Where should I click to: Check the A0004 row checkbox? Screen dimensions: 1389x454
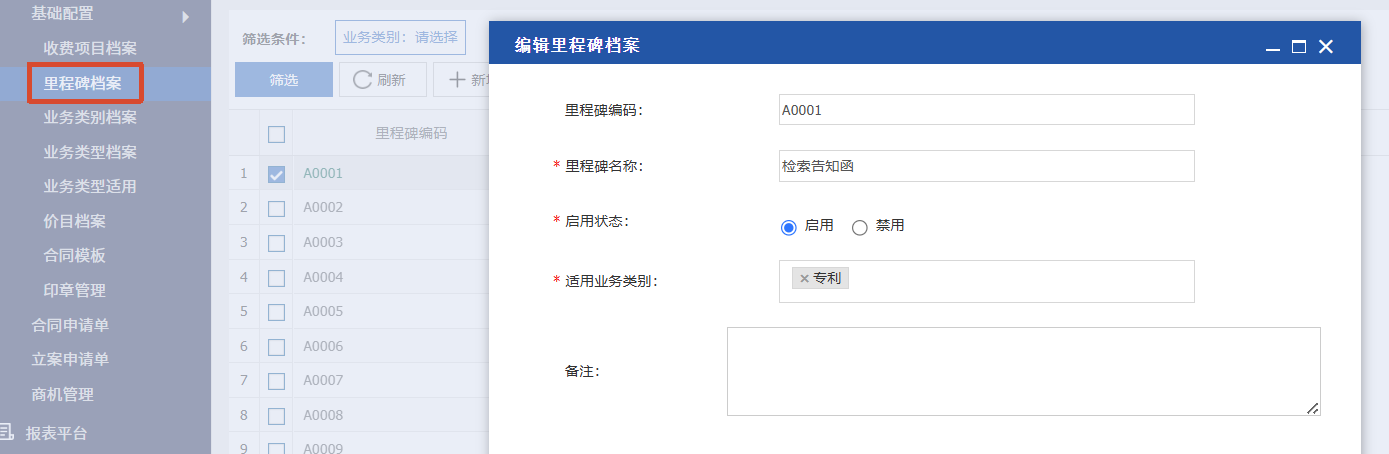point(277,277)
